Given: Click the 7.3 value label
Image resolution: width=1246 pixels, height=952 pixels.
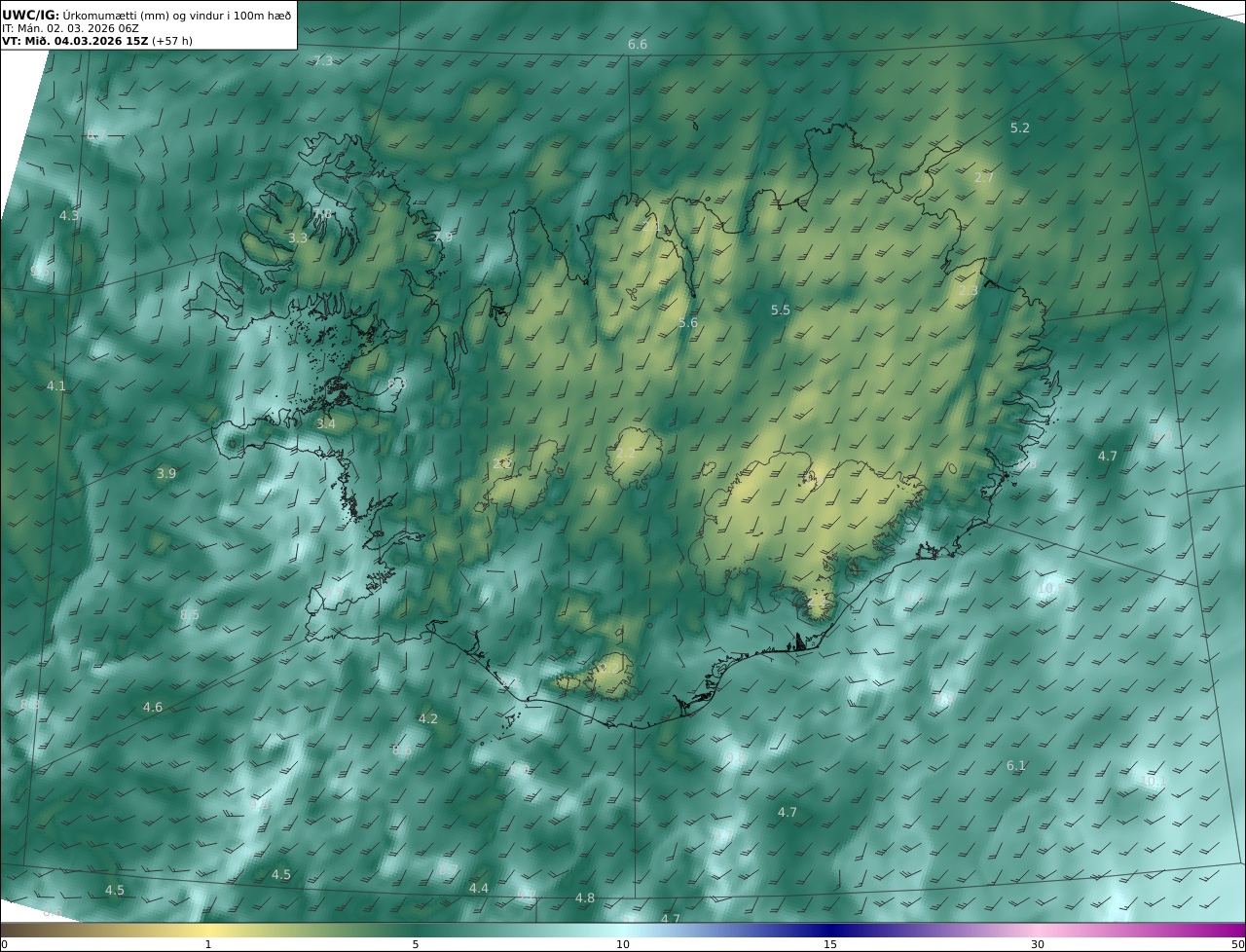Looking at the screenshot, I should point(323,60).
